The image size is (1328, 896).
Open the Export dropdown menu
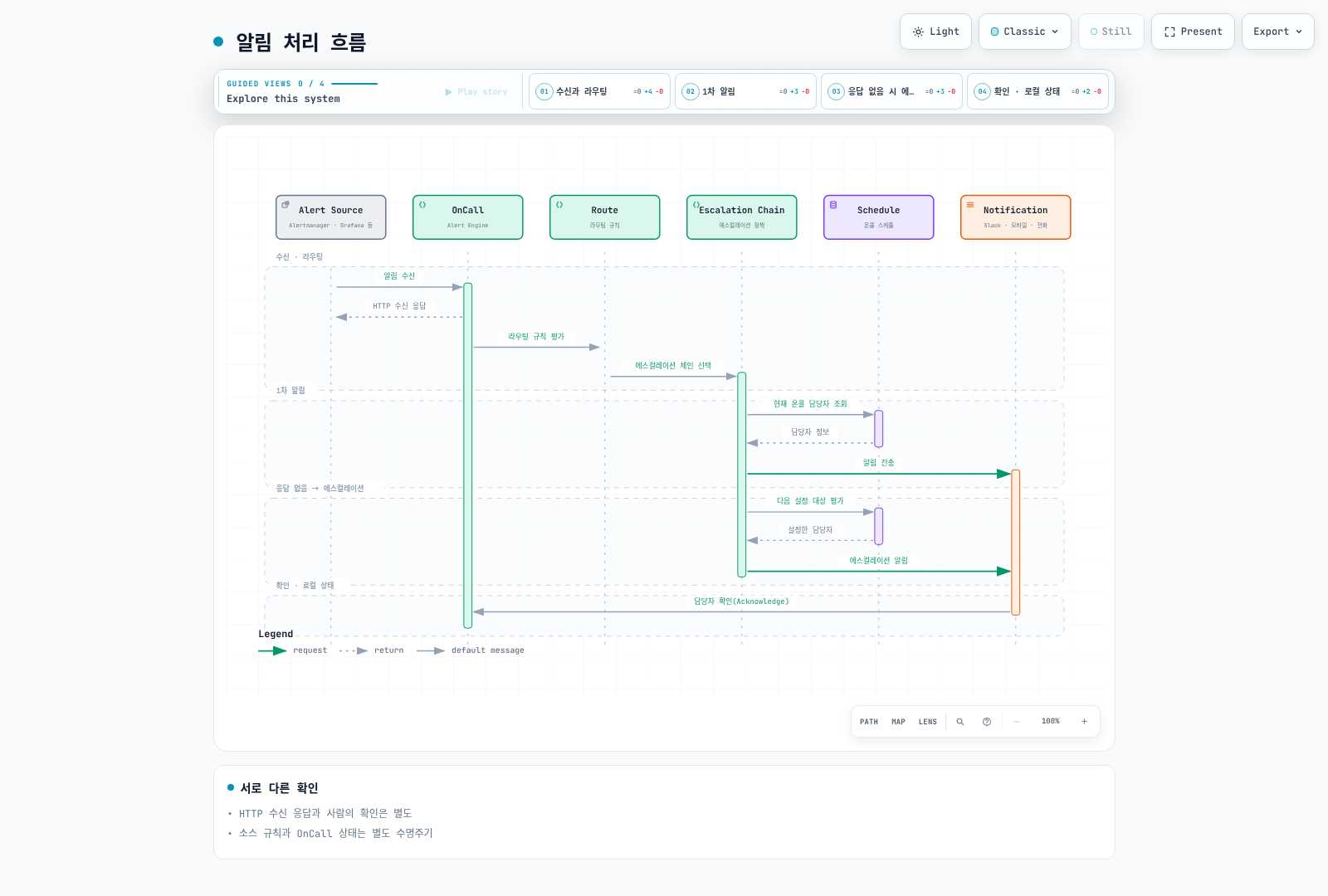click(x=1278, y=32)
